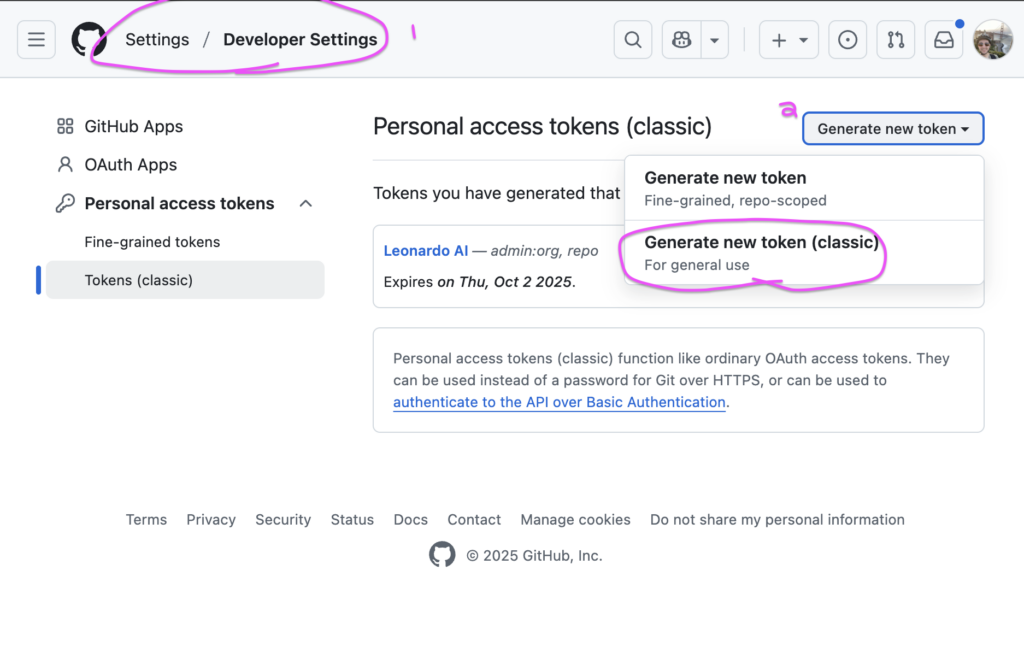Viewport: 1024px width, 647px height.
Task: Open the Status footer link
Action: 352,520
